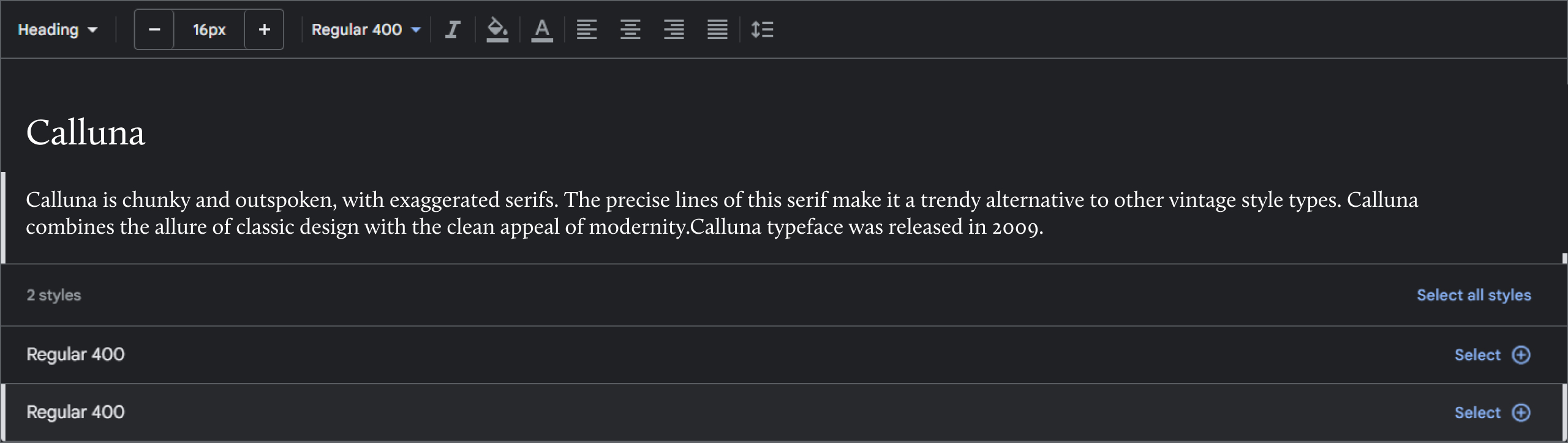Center align the text

[x=630, y=29]
